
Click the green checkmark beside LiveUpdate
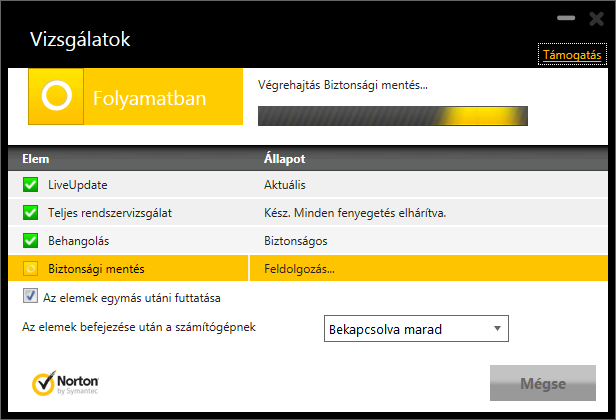30,185
